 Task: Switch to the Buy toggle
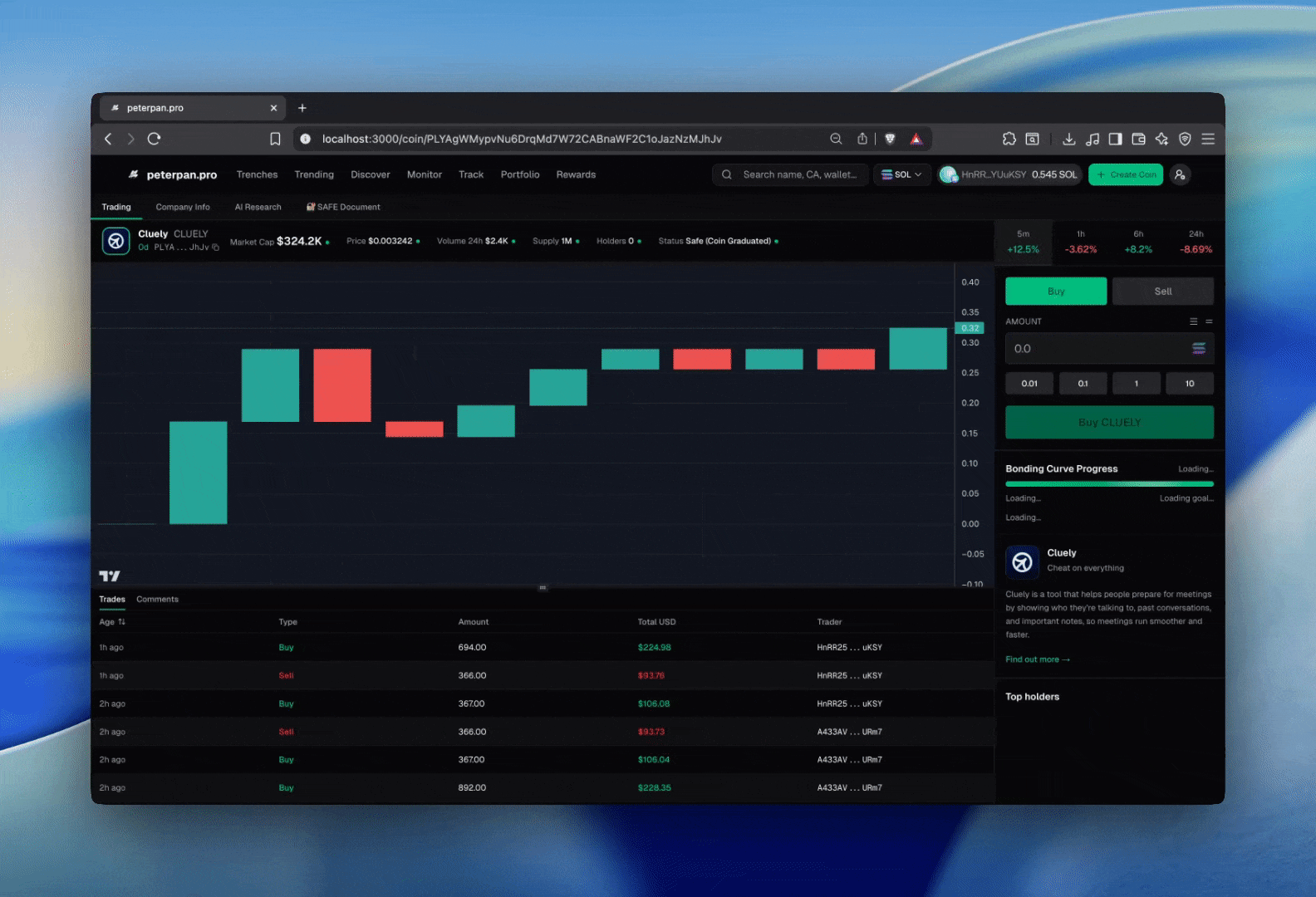(x=1056, y=292)
